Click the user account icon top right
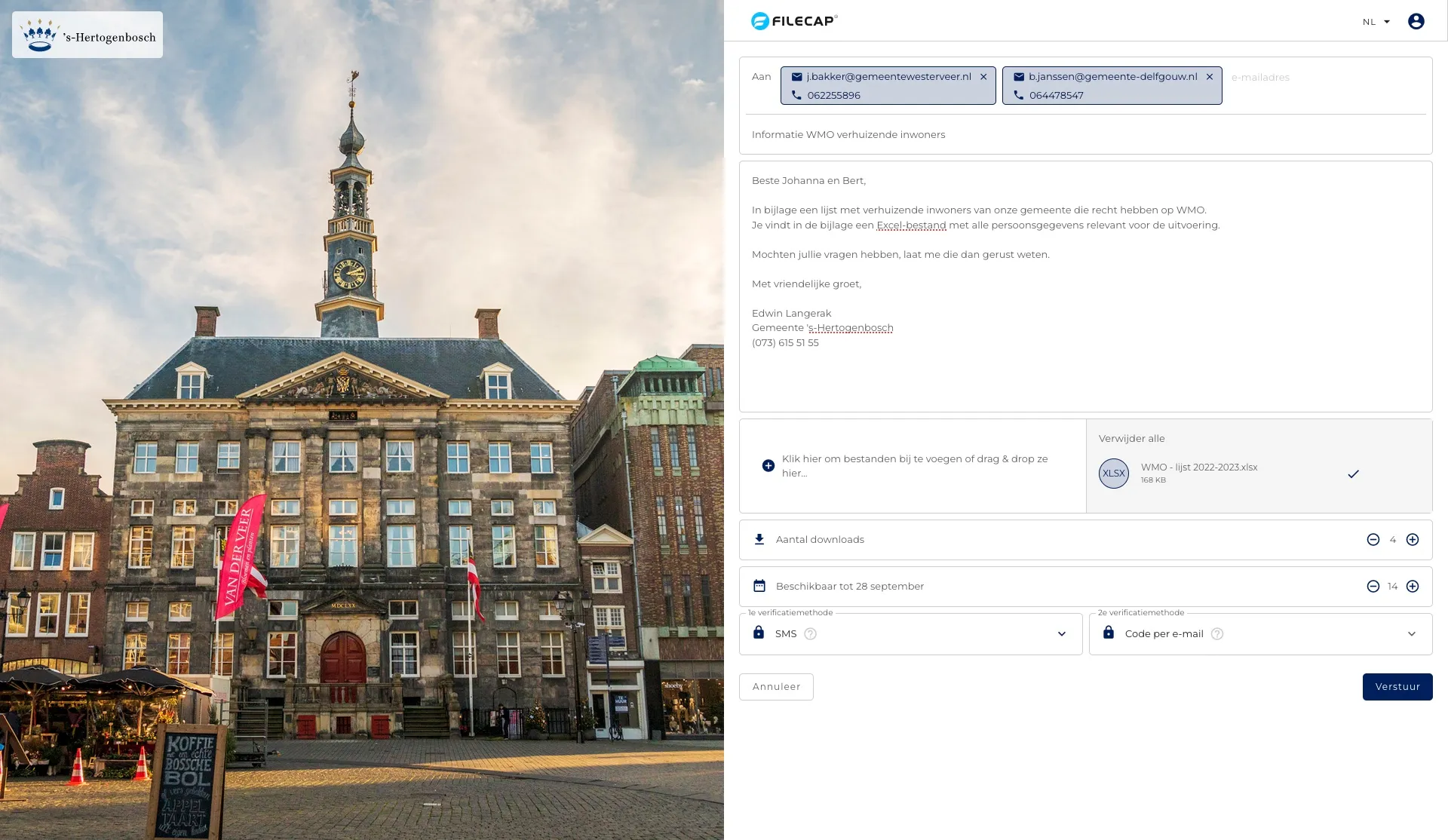The image size is (1448, 840). (x=1416, y=21)
